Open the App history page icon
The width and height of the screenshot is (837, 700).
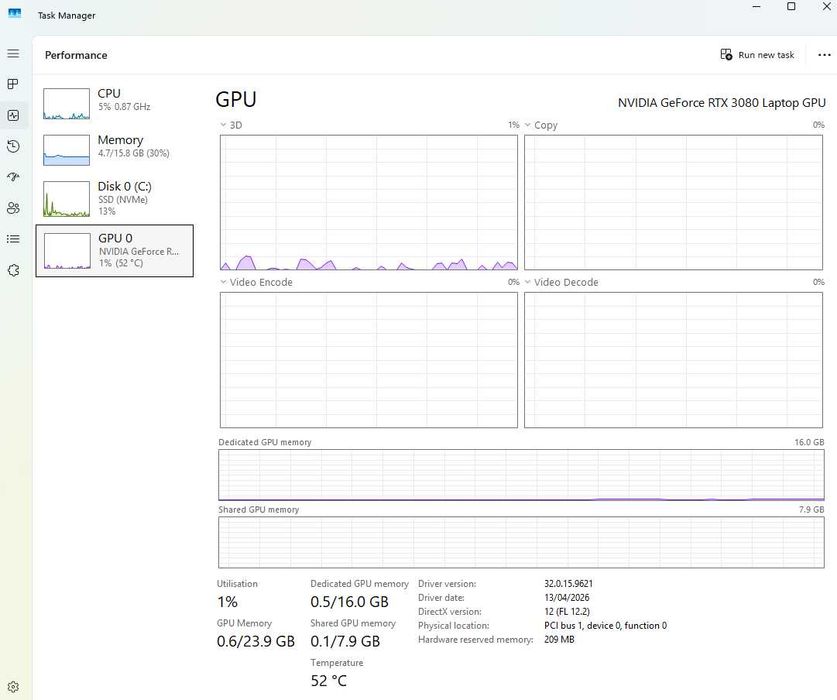(13, 146)
